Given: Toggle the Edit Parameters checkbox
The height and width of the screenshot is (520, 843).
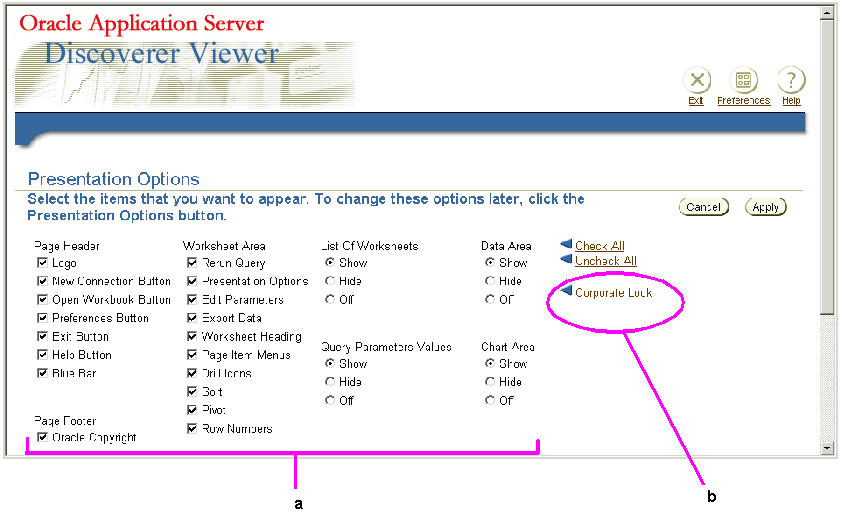Looking at the screenshot, I should coord(192,299).
